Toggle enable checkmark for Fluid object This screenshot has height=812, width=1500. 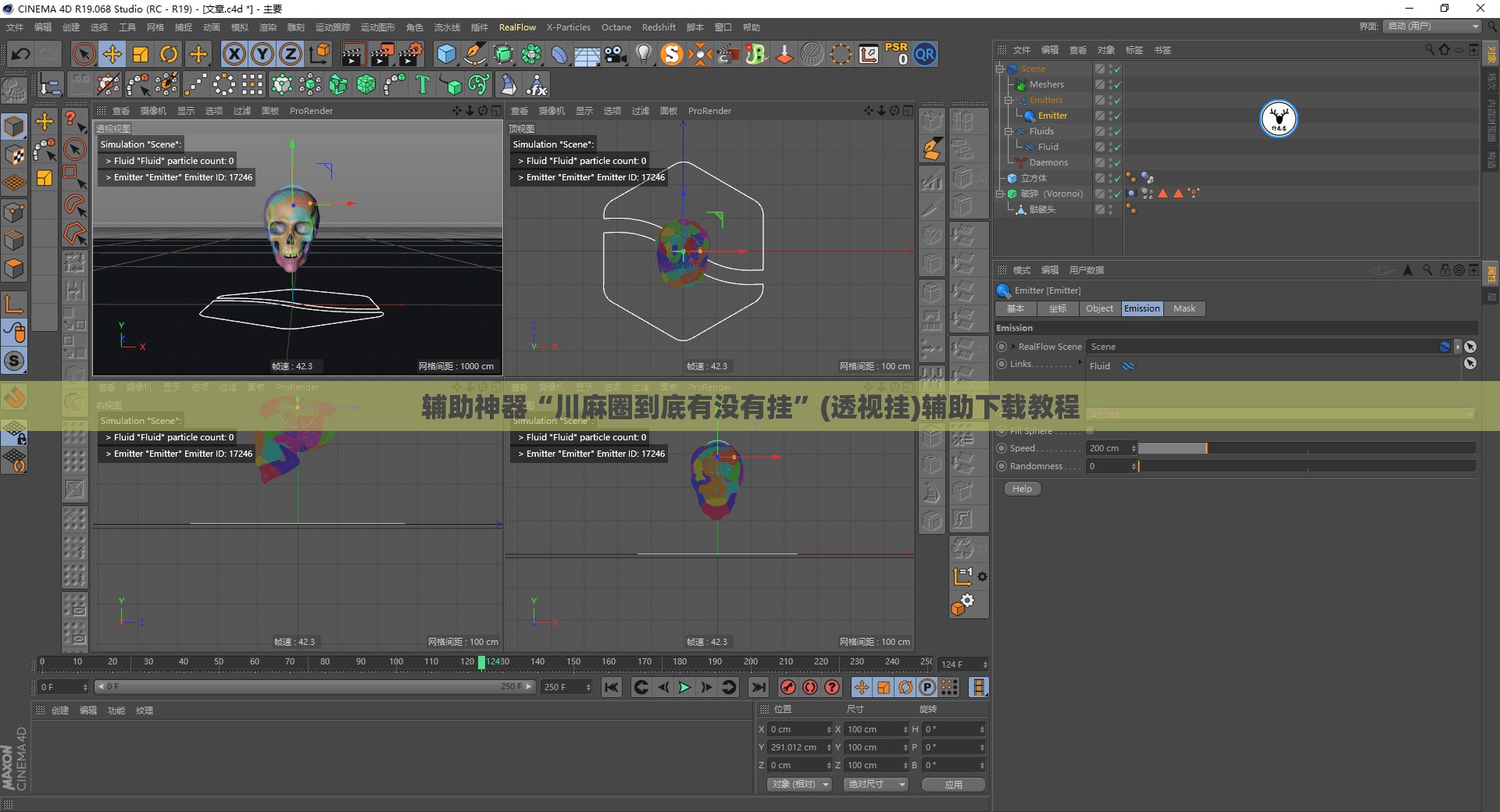[1118, 147]
